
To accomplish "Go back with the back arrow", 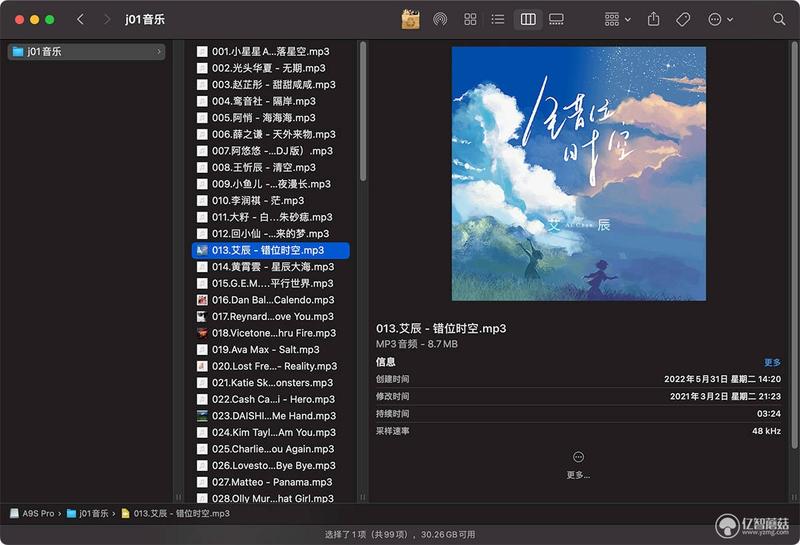I will point(80,19).
